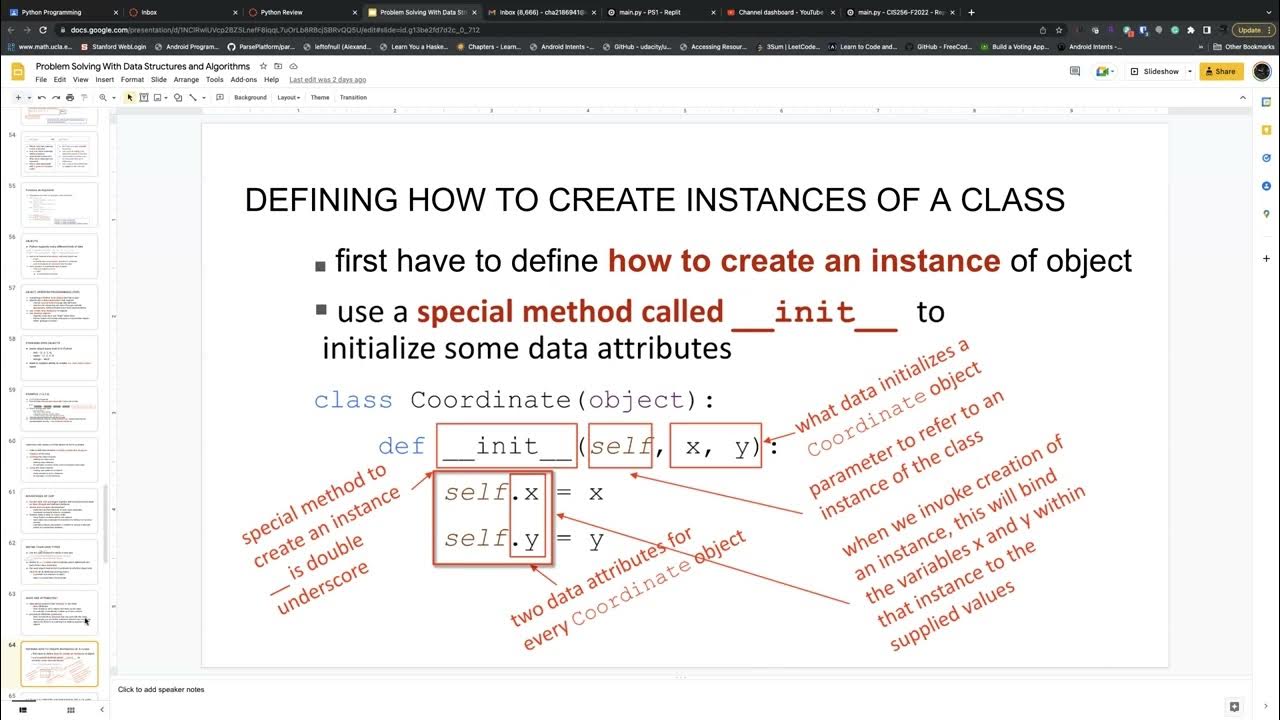This screenshot has height=720, width=1280.
Task: Open the Arrange menu
Action: tap(186, 79)
